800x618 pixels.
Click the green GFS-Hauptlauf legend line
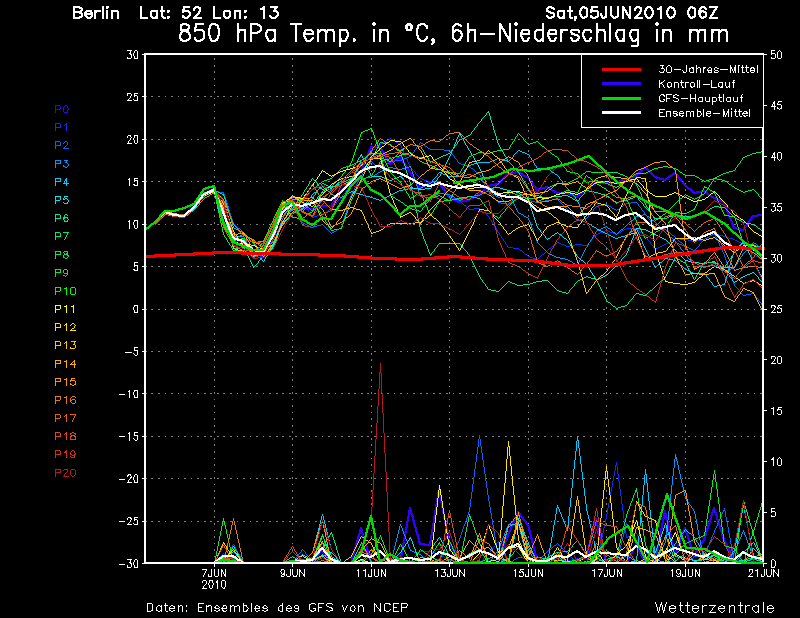620,98
